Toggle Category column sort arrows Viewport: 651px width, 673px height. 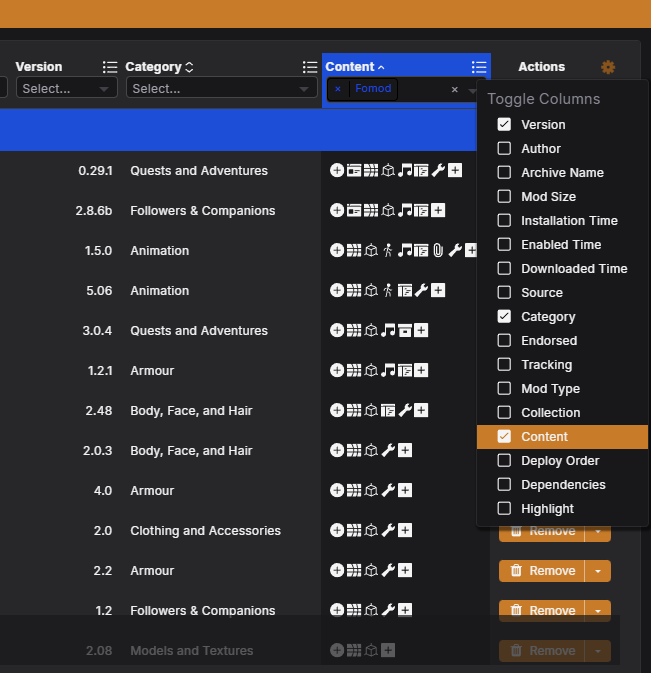tap(189, 67)
